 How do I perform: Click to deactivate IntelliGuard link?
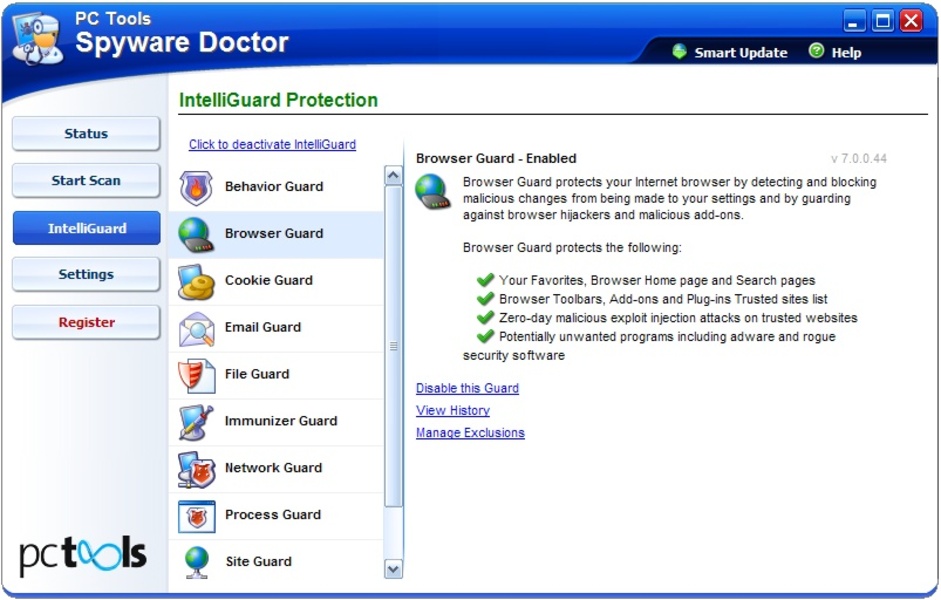272,145
